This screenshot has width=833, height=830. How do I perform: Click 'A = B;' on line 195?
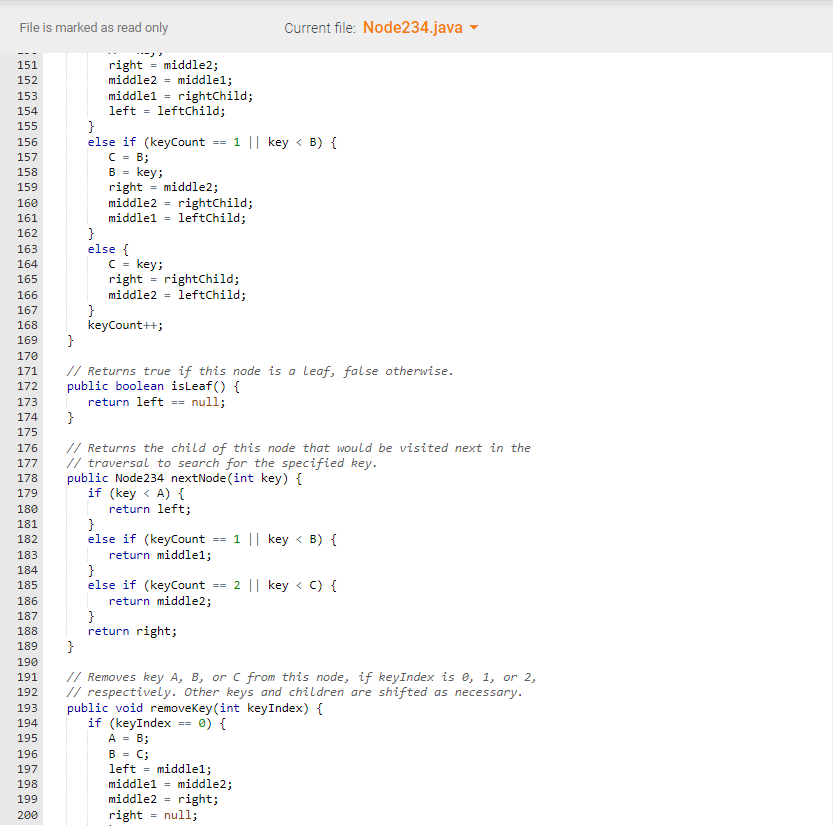[x=129, y=739]
